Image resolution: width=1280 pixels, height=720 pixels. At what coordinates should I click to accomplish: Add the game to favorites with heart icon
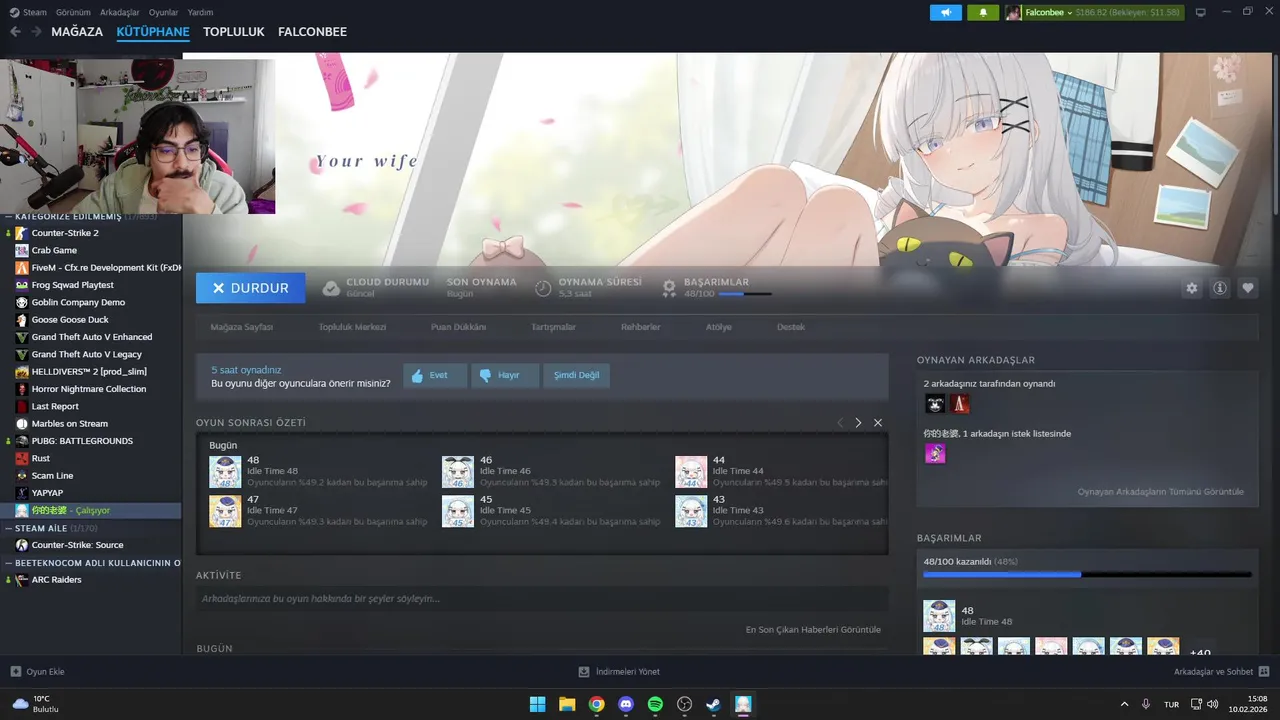pos(1248,288)
